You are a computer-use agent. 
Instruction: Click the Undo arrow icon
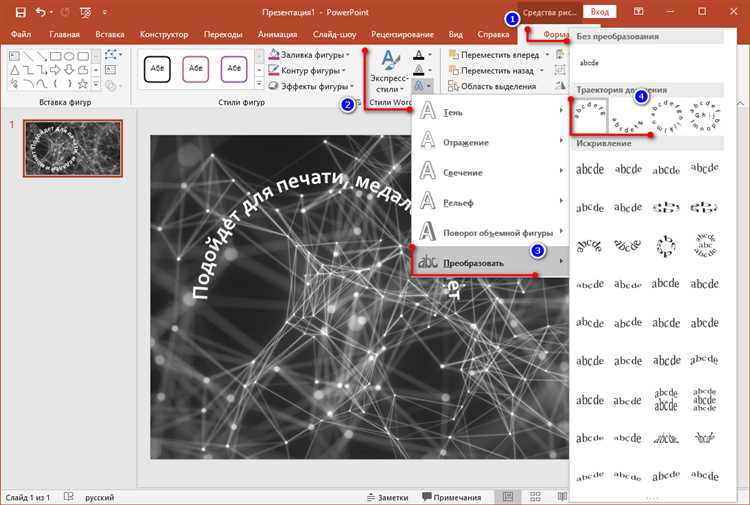coord(40,12)
